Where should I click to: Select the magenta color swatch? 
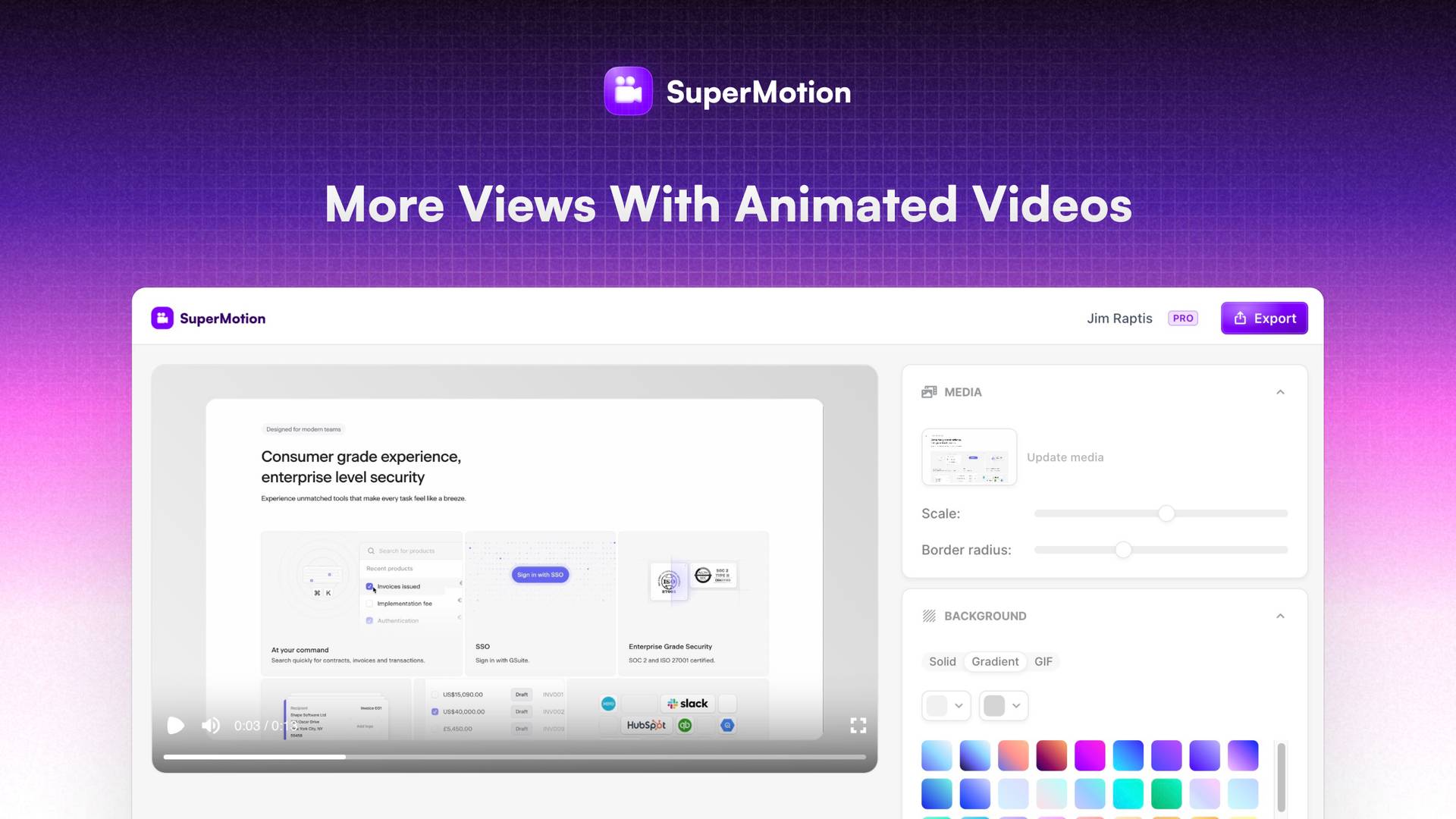1090,755
